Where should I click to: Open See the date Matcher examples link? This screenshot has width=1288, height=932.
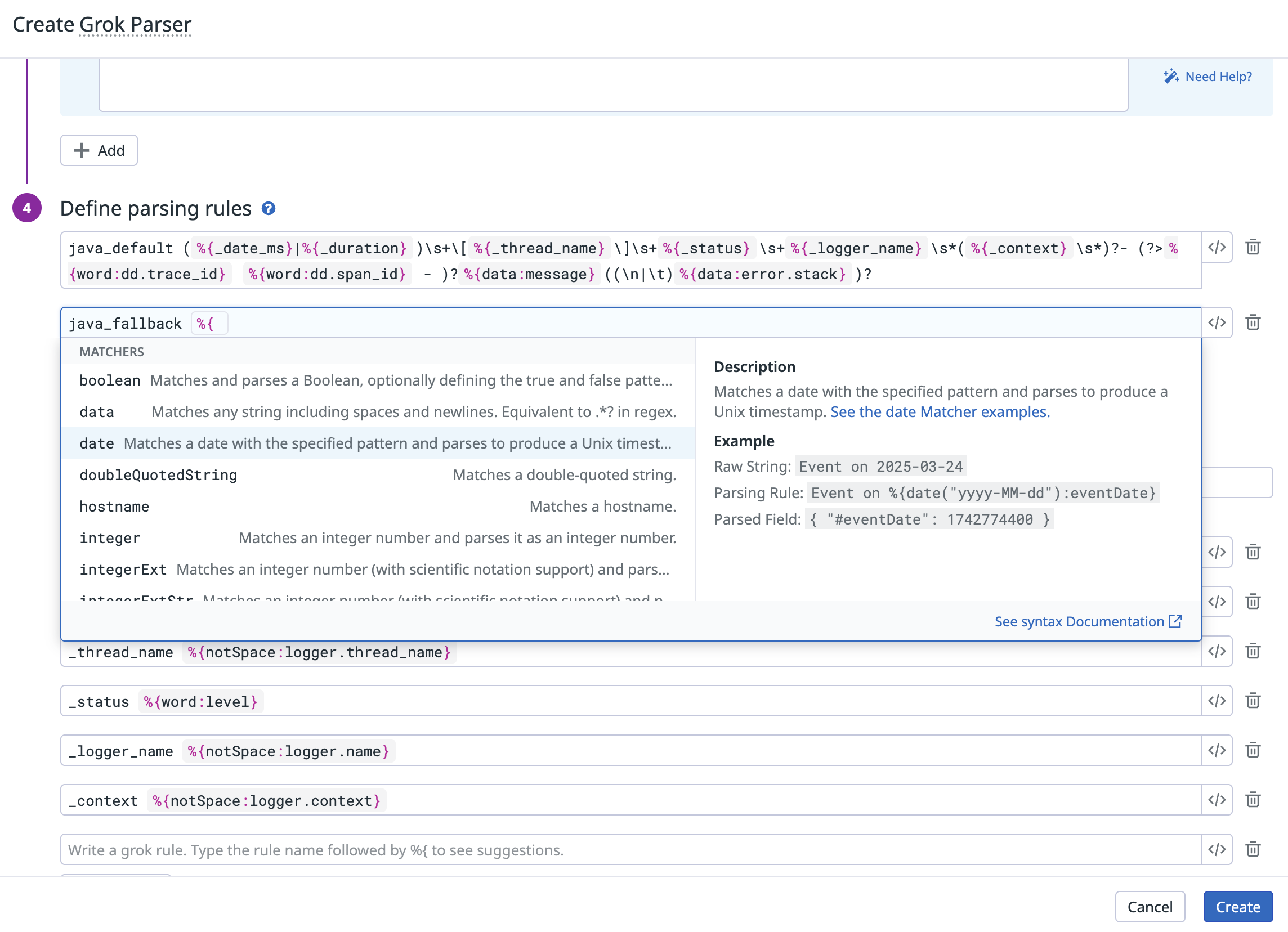pos(940,412)
